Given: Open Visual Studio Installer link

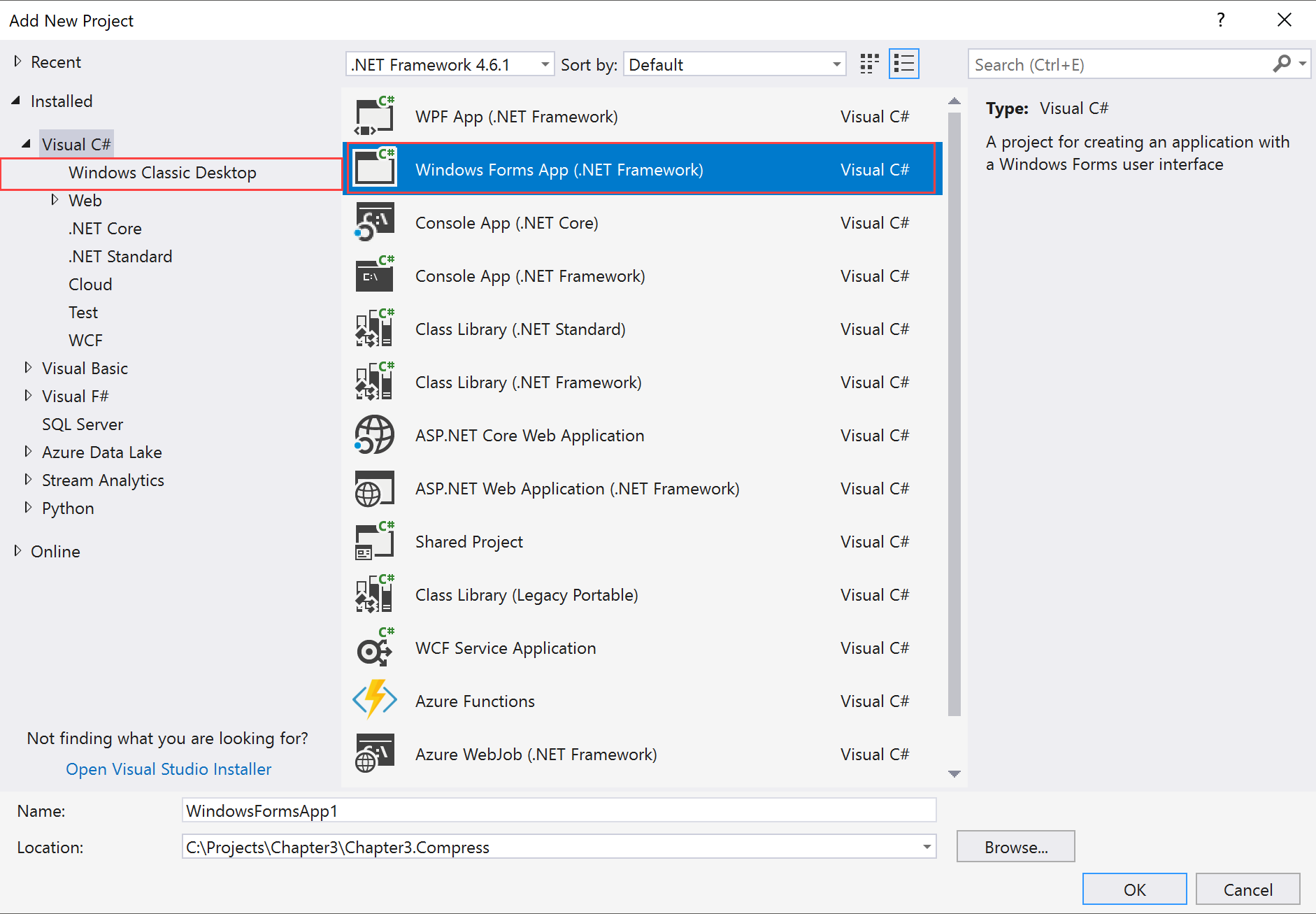Looking at the screenshot, I should (169, 769).
